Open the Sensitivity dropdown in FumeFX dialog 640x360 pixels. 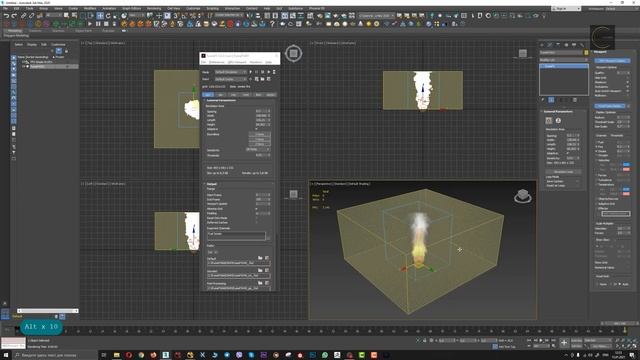click(258, 149)
